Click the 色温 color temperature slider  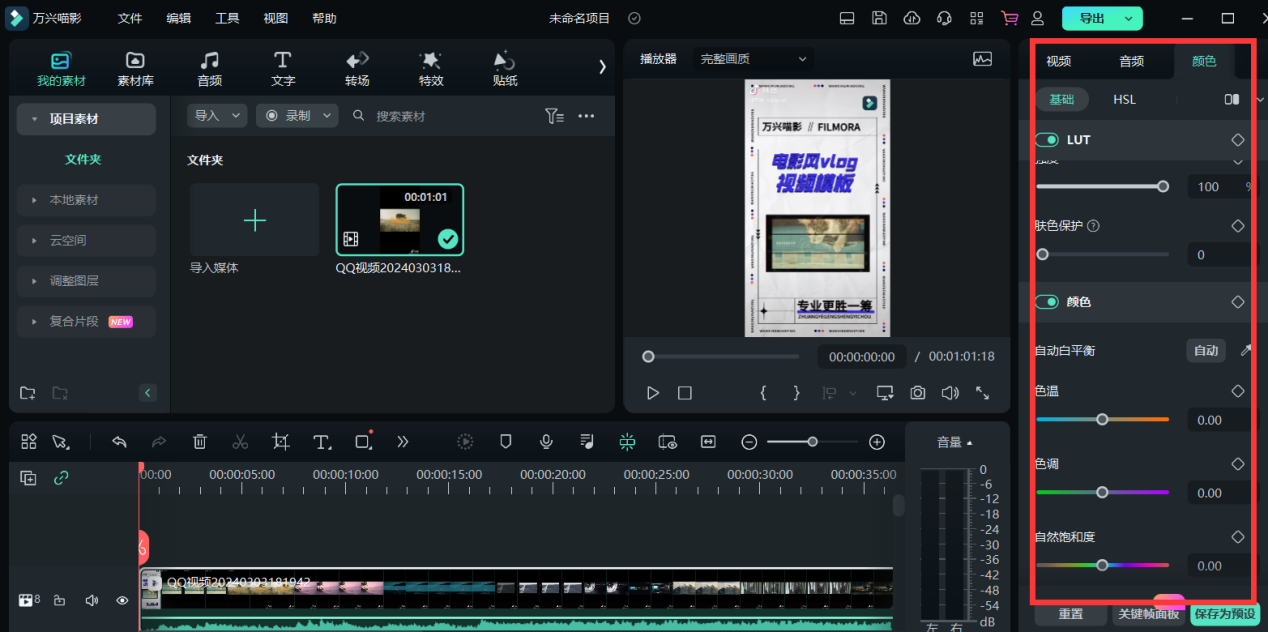(x=1102, y=420)
